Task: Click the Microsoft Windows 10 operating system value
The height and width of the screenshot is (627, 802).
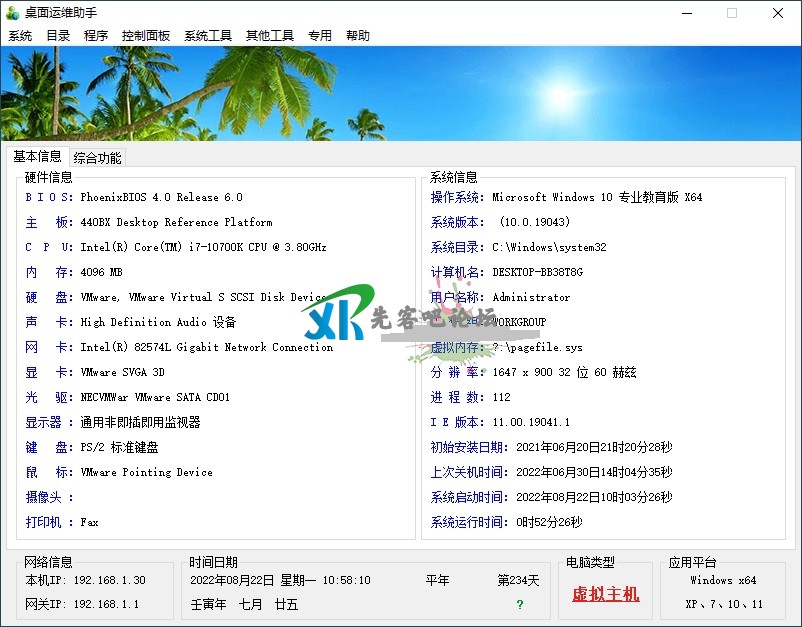Action: coord(597,197)
